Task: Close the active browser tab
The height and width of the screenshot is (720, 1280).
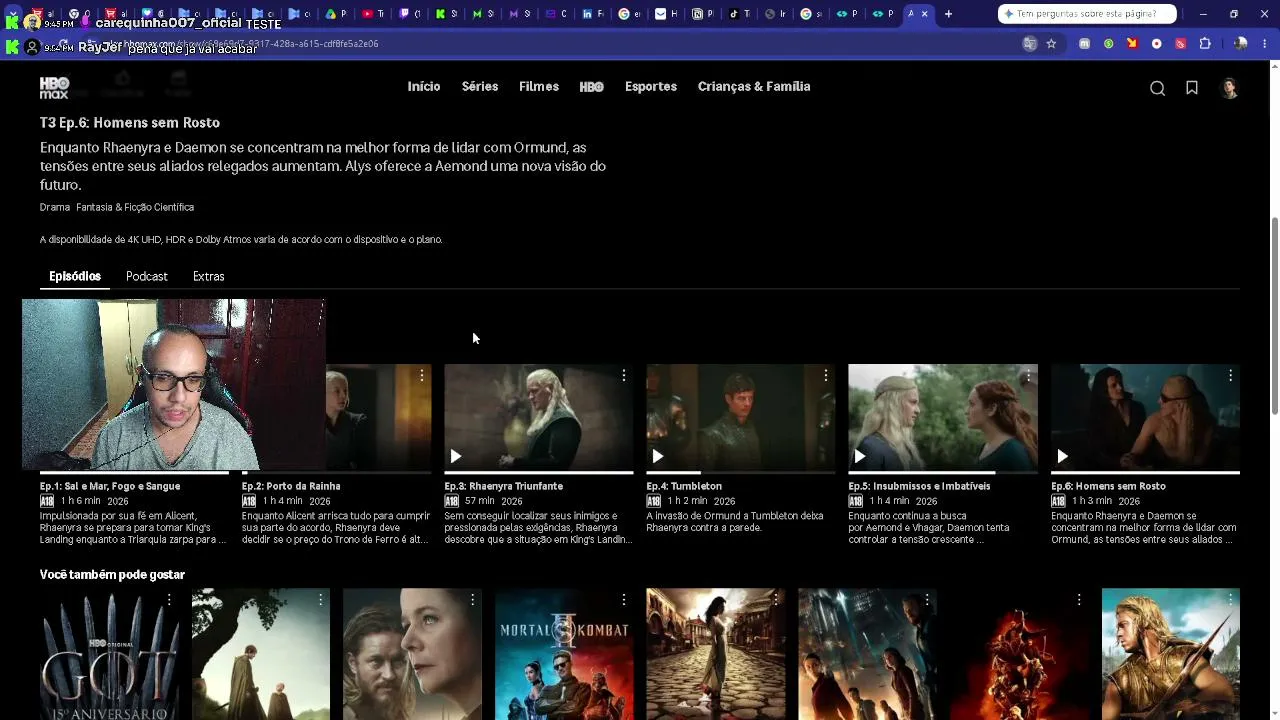Action: pos(924,14)
